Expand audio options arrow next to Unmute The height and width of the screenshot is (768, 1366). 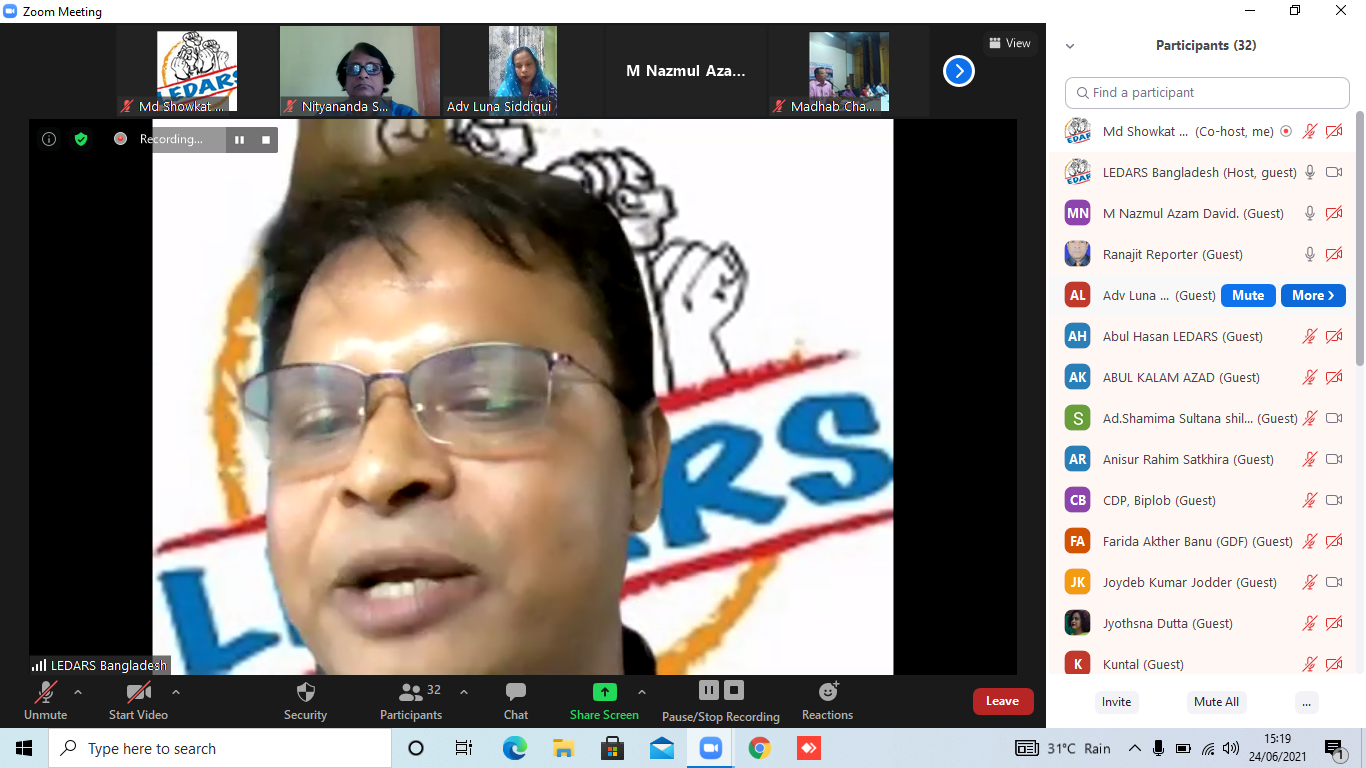[x=78, y=692]
